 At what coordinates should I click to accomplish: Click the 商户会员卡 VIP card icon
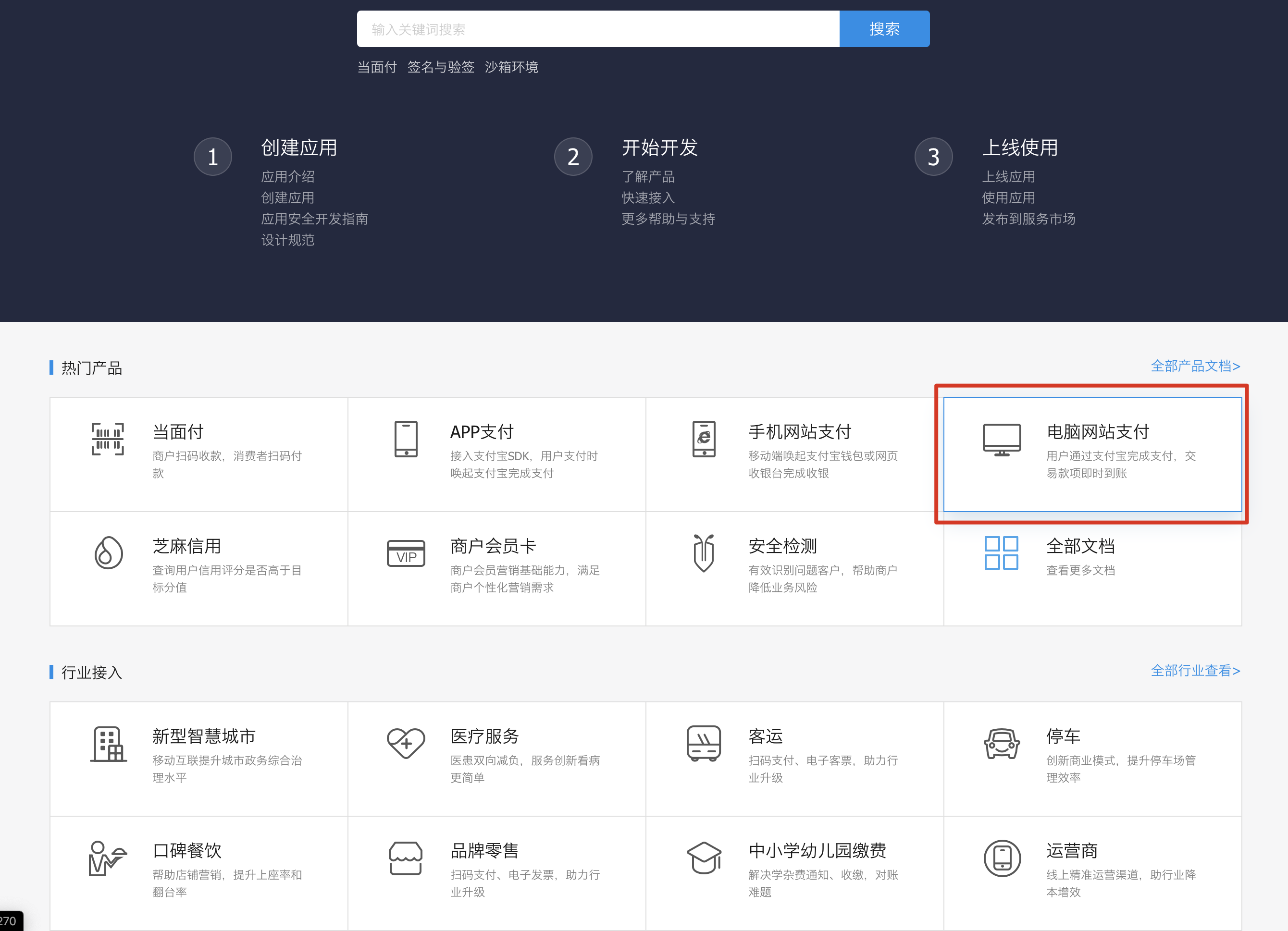pos(406,553)
